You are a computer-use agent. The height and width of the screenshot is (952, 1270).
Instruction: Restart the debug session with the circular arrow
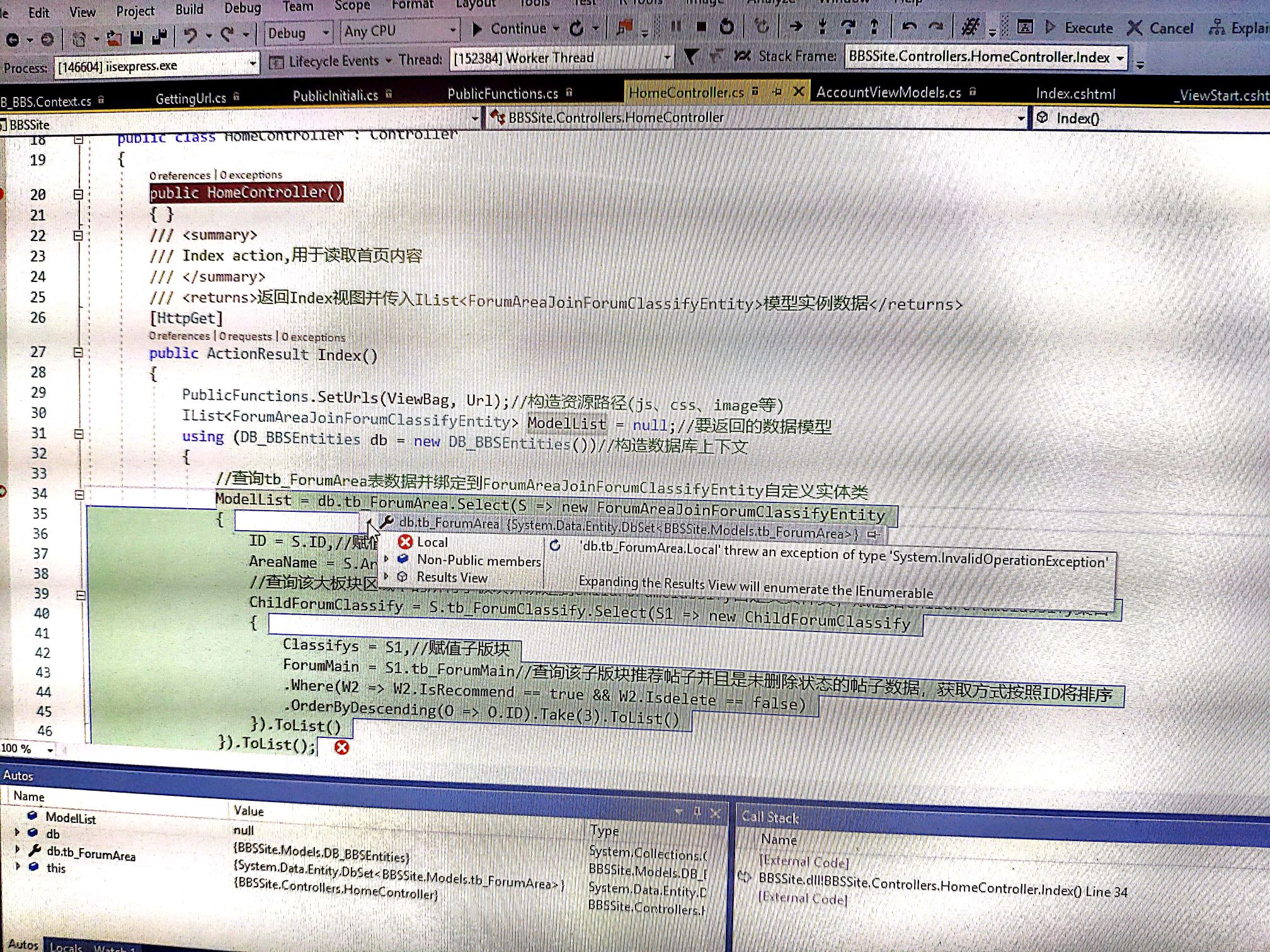(726, 26)
